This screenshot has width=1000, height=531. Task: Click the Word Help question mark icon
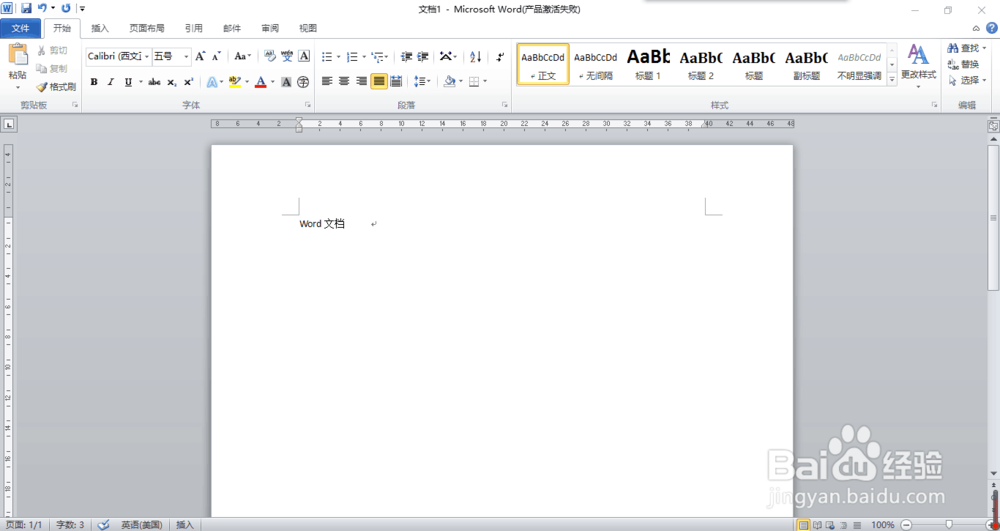click(992, 28)
